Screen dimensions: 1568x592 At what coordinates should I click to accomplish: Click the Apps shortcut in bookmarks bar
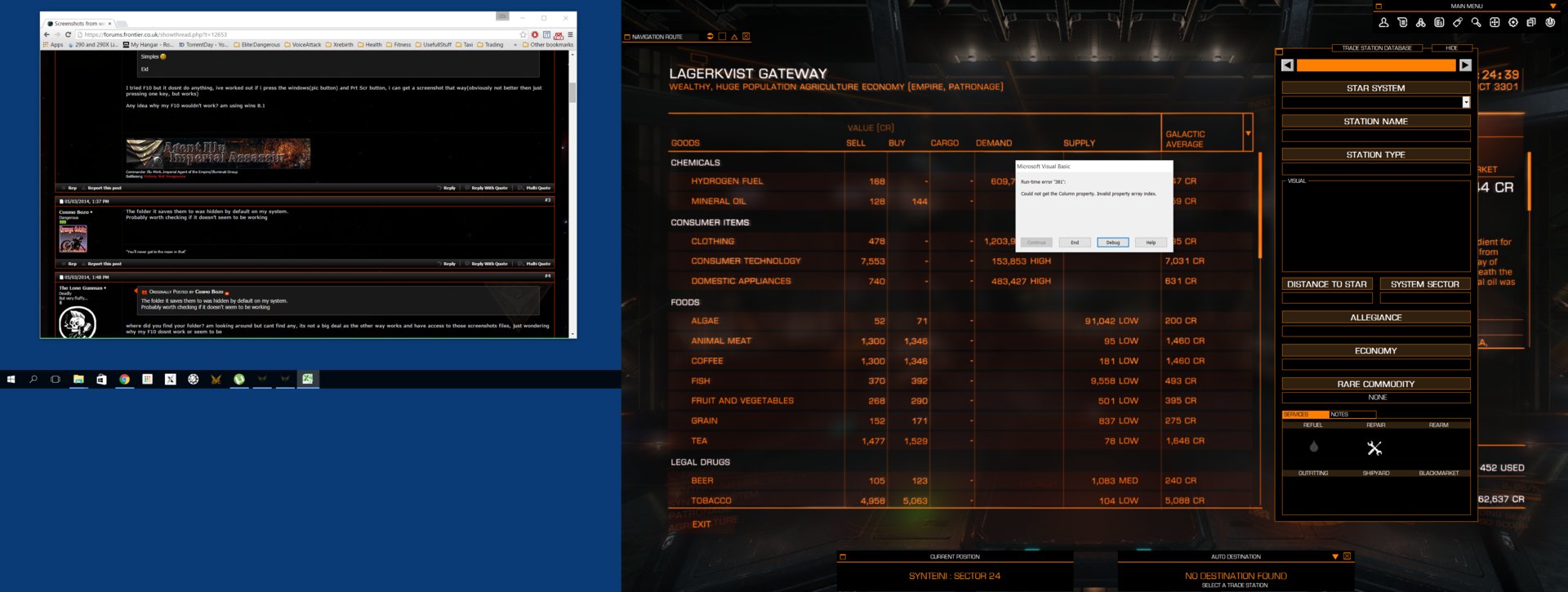53,45
